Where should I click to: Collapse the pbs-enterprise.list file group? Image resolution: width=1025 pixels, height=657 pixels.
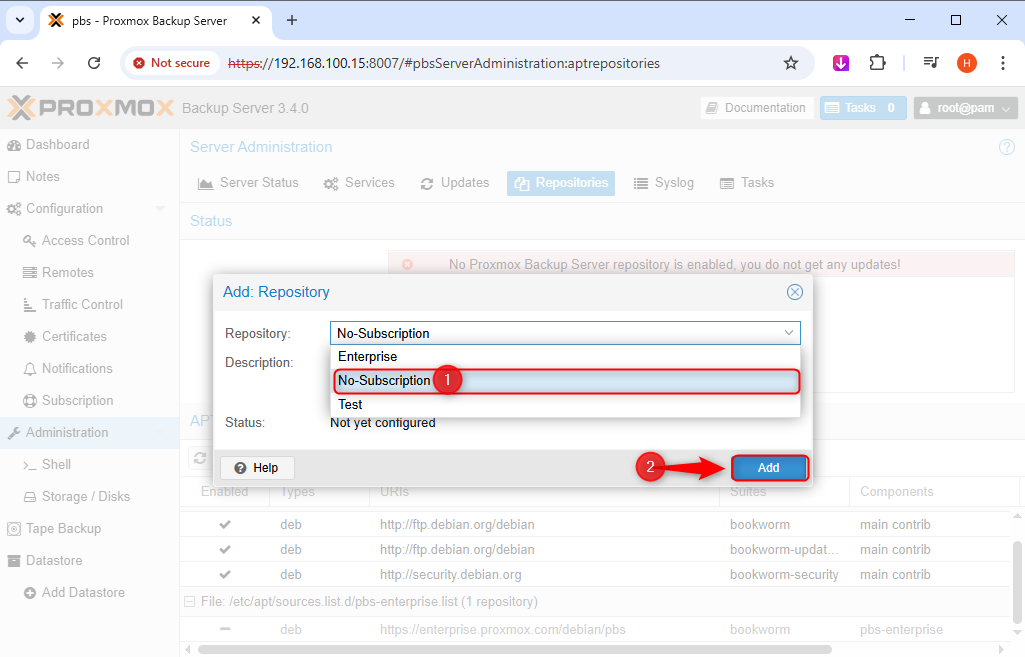point(190,601)
